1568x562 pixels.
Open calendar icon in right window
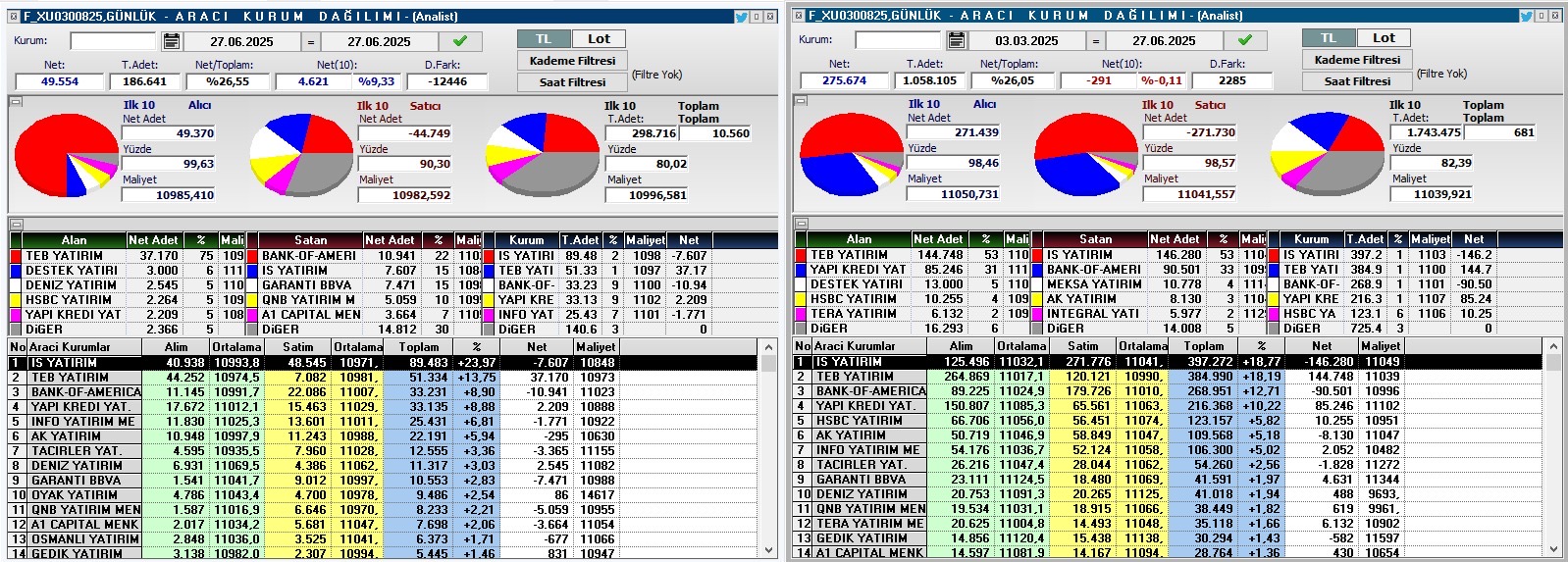point(957,40)
